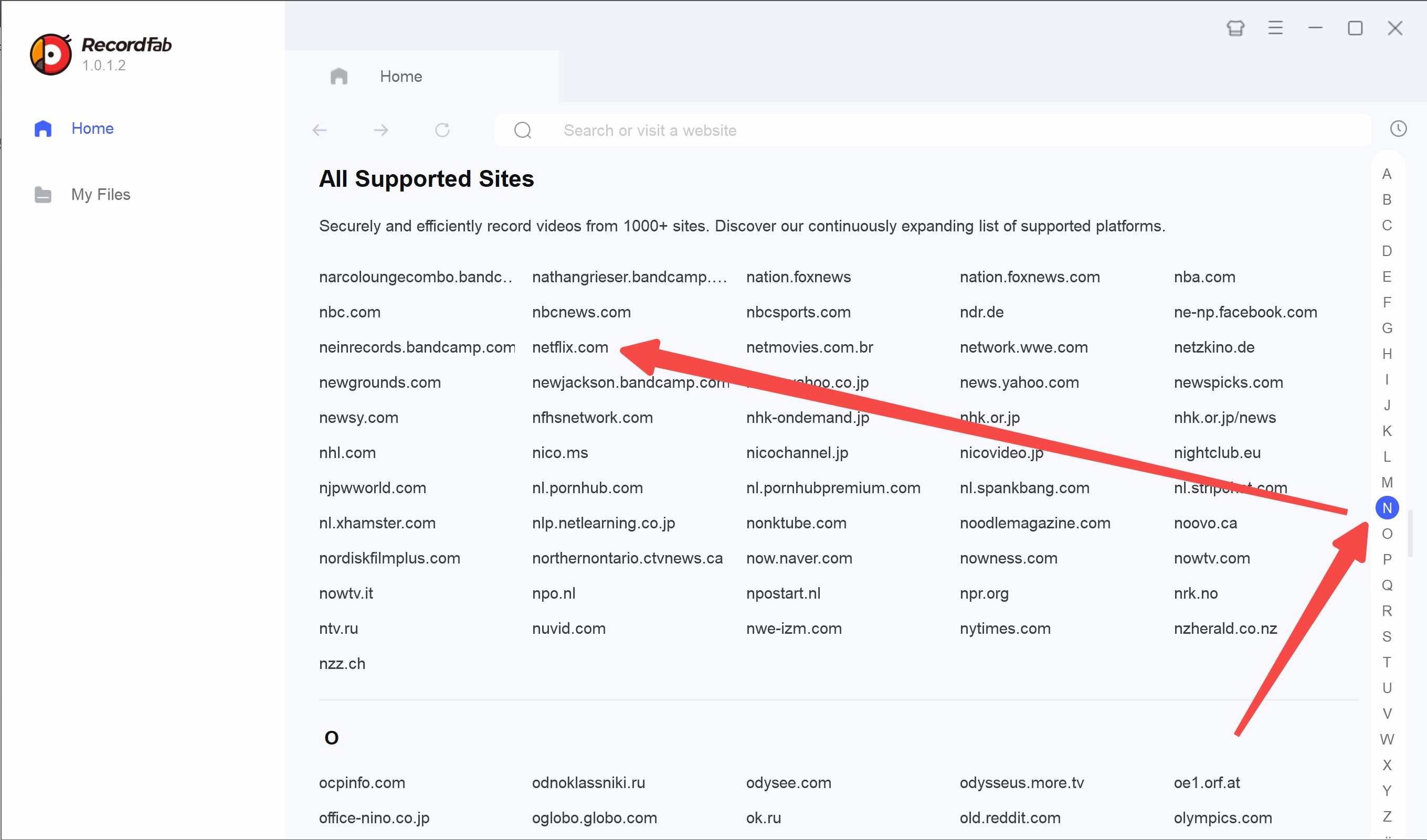This screenshot has width=1427, height=840.
Task: Go back with the left arrow
Action: (x=320, y=130)
